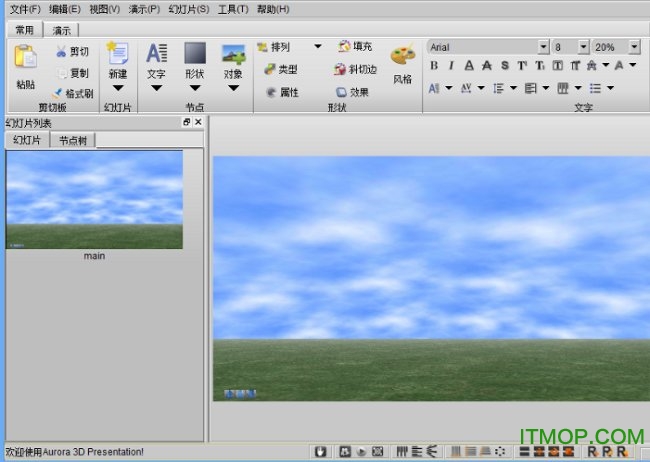This screenshot has height=462, width=650.
Task: Open the Style (风格) palette
Action: point(403,56)
